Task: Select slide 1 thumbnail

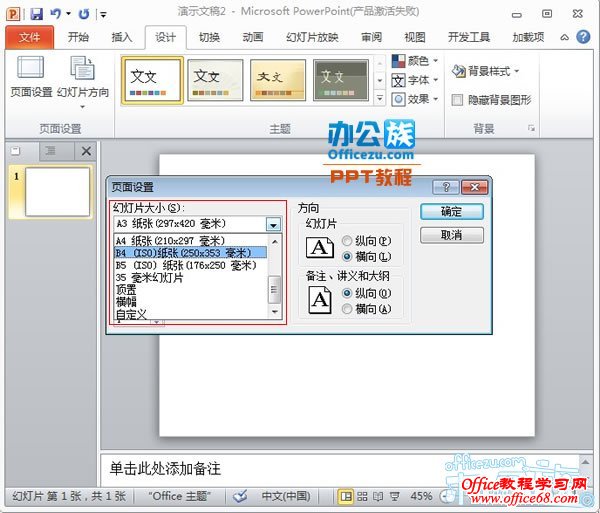Action: click(x=57, y=192)
